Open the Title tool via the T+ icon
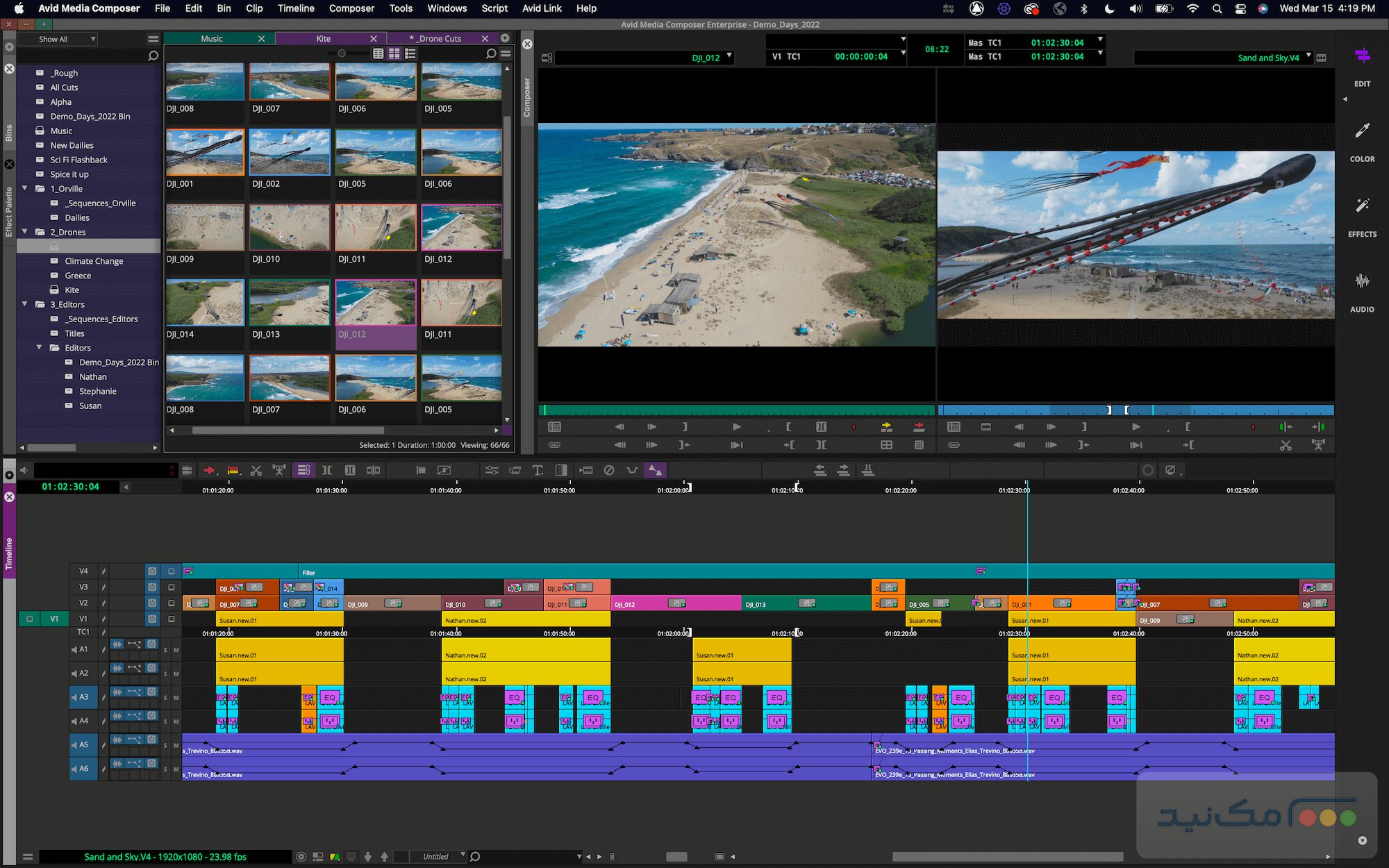 coord(538,470)
